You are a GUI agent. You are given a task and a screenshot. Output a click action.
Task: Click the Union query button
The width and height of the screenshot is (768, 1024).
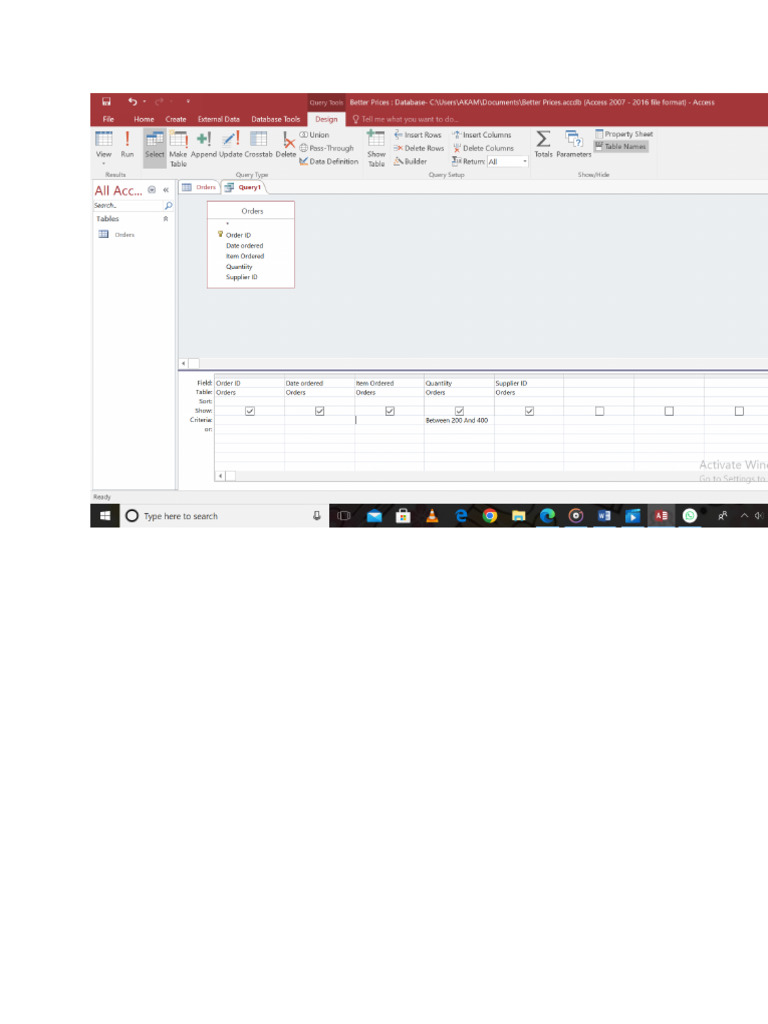pos(315,135)
